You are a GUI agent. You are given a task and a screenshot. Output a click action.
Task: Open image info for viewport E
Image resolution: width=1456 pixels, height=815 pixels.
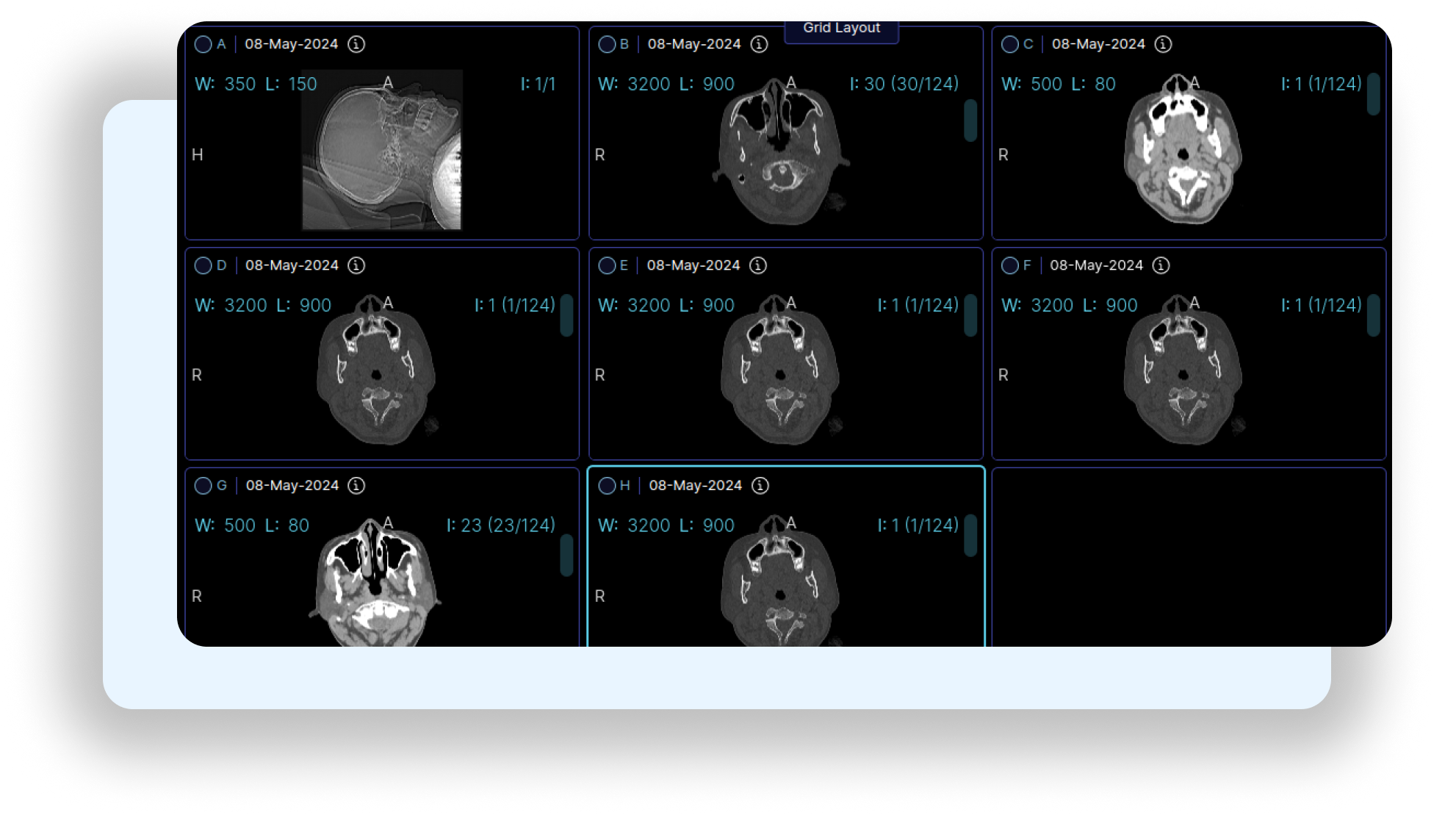coord(757,265)
